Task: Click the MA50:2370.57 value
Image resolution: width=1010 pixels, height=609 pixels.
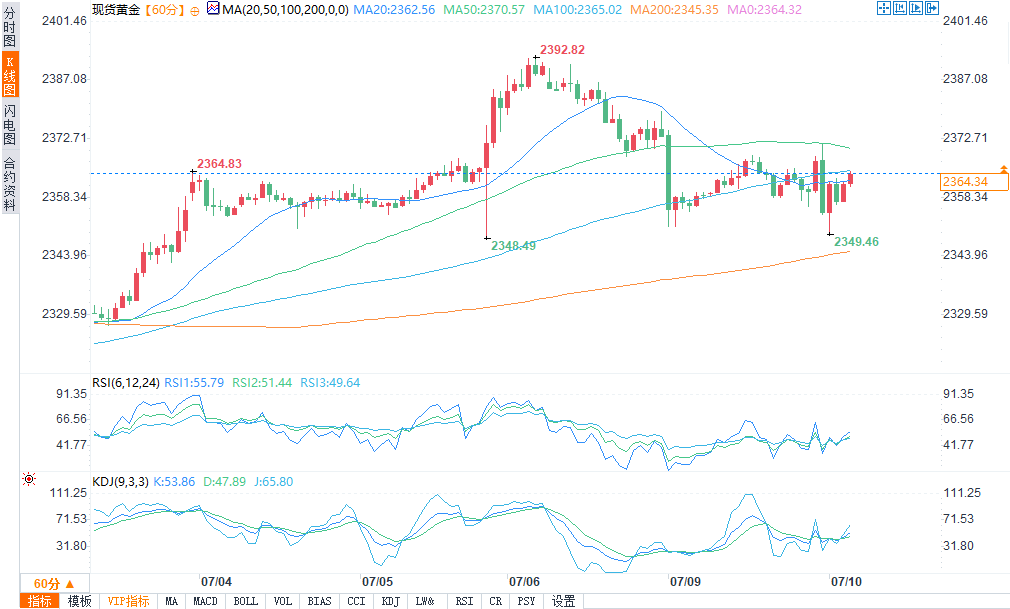Action: pos(484,10)
